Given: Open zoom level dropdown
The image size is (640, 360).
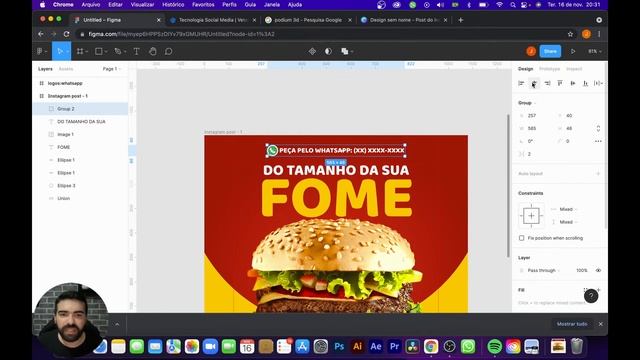Looking at the screenshot, I should [x=595, y=51].
